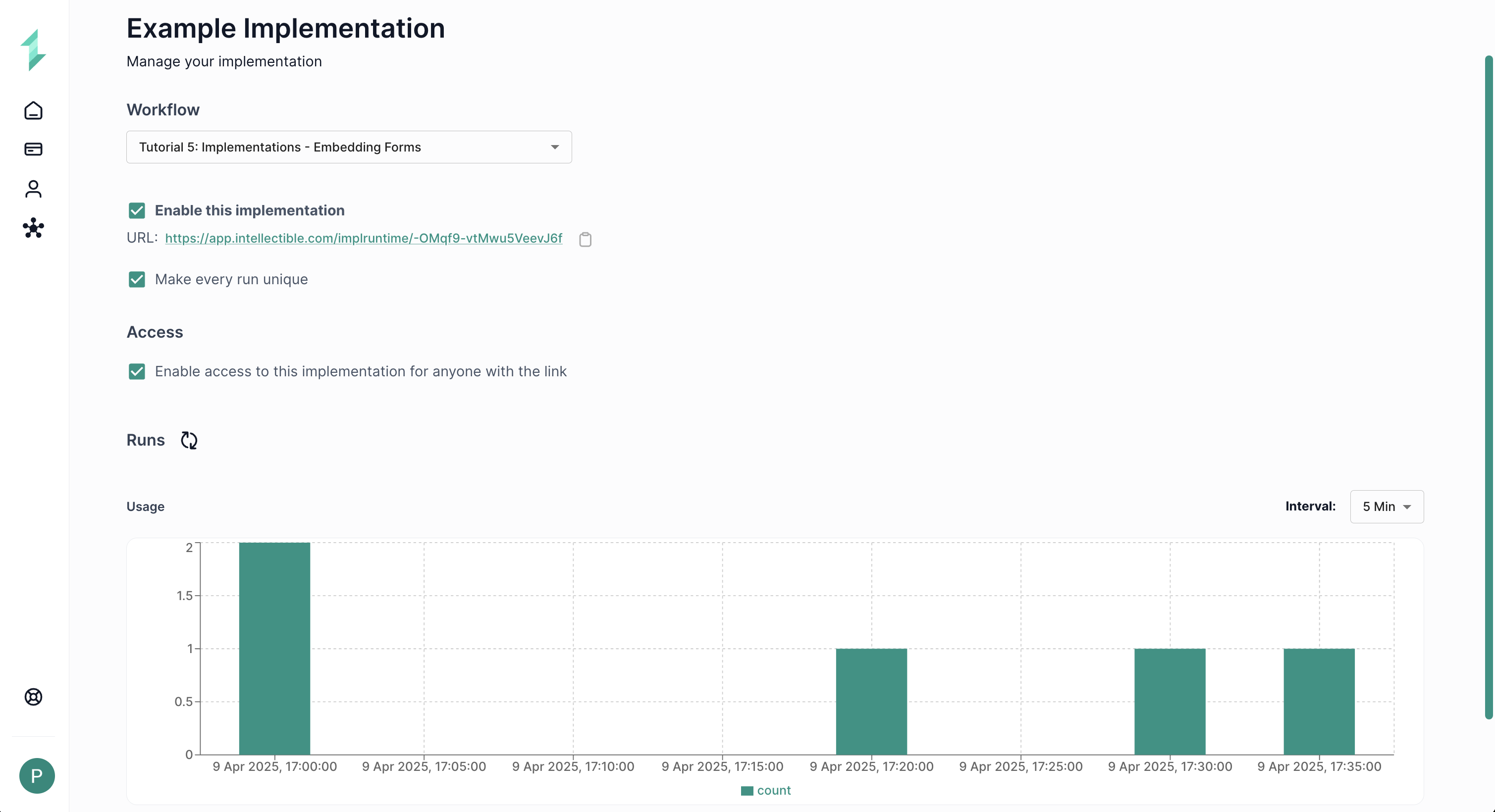Refresh the Runs list
The height and width of the screenshot is (812, 1495).
(189, 440)
